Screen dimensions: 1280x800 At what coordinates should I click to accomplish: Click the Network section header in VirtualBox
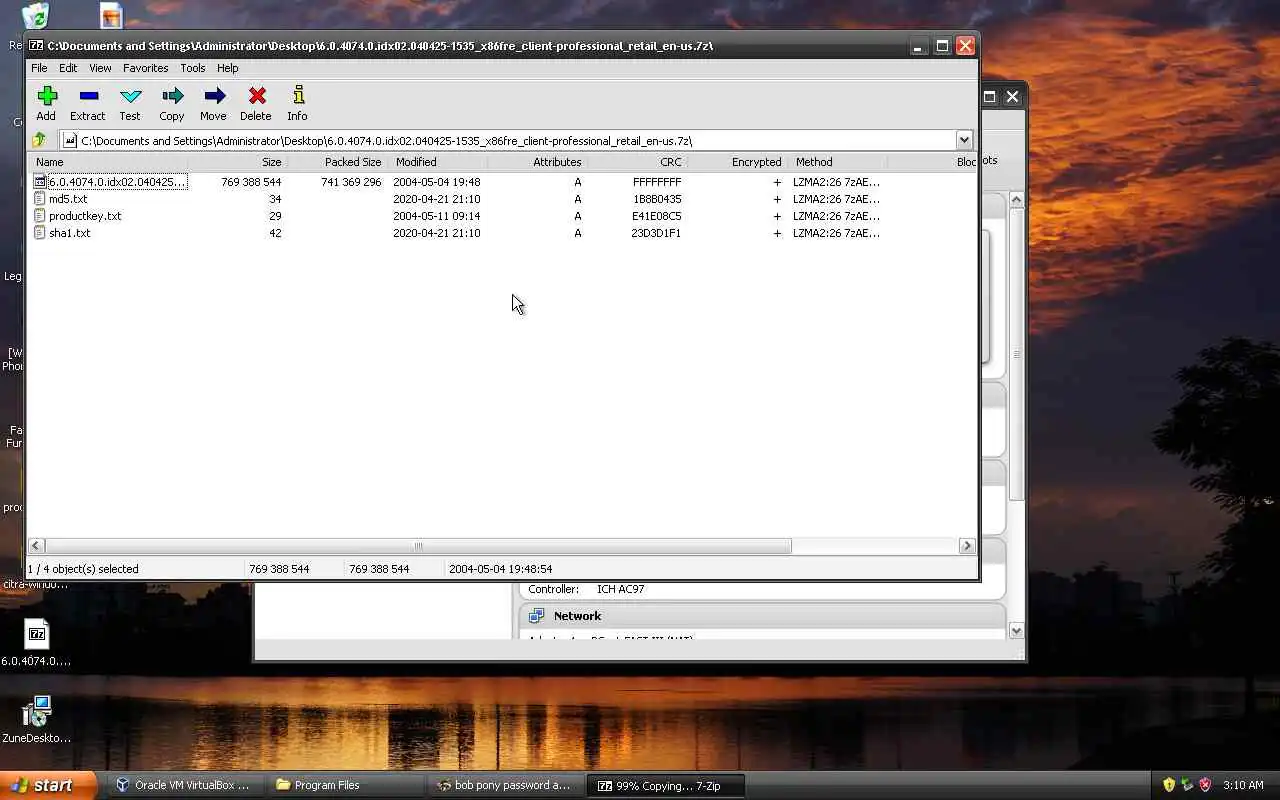click(x=762, y=616)
